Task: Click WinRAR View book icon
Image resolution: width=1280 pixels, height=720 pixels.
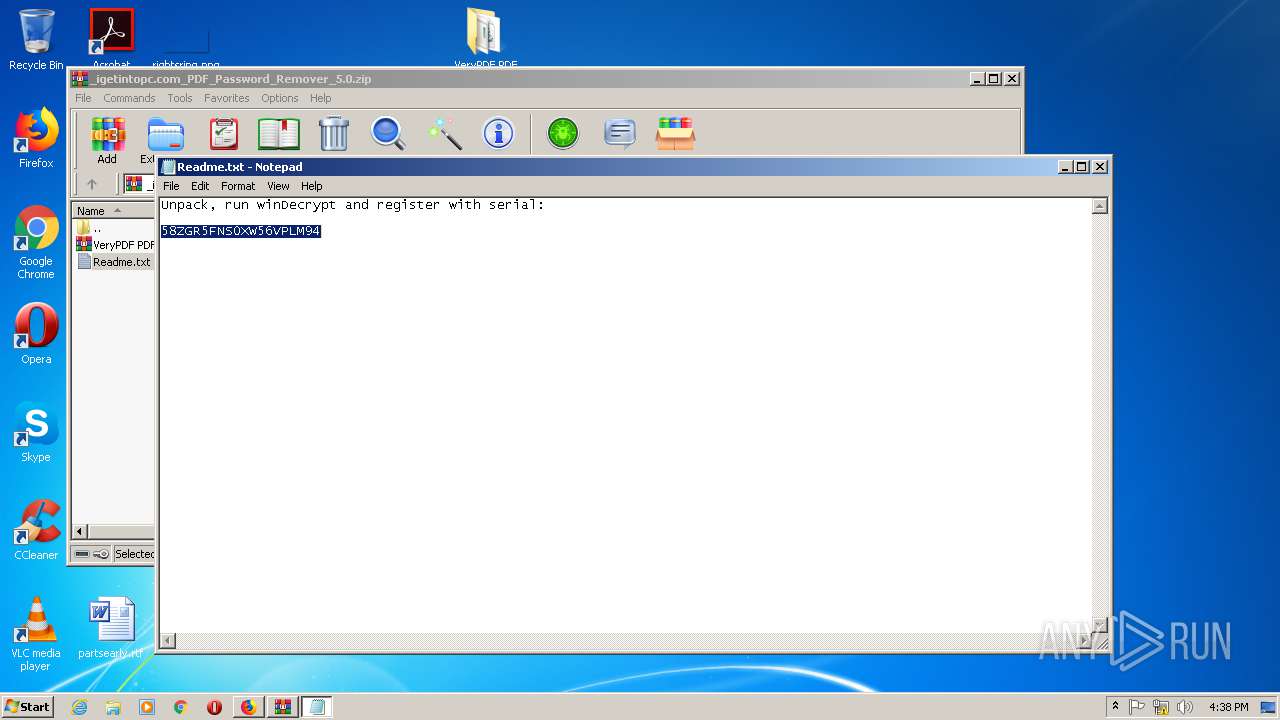Action: coord(279,133)
